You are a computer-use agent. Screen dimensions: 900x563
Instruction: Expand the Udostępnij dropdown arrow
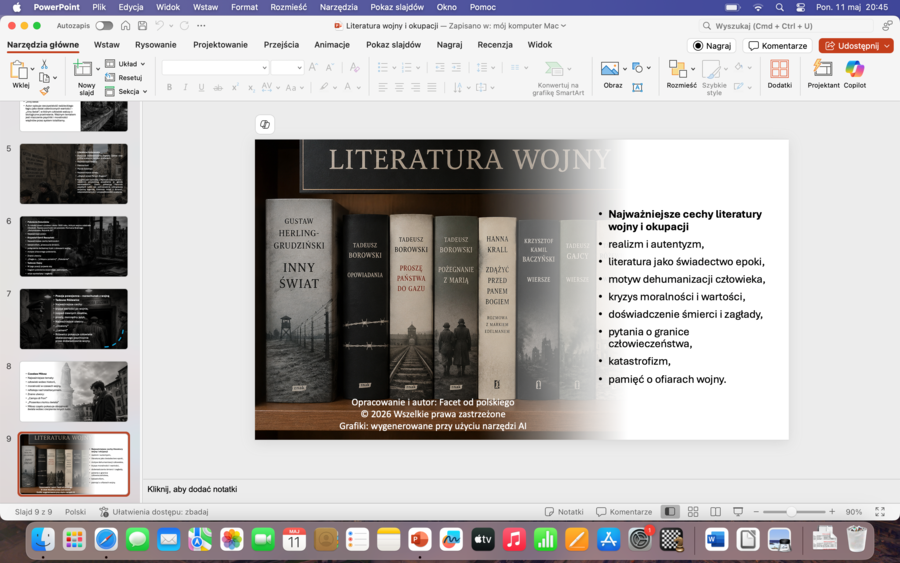(x=887, y=46)
